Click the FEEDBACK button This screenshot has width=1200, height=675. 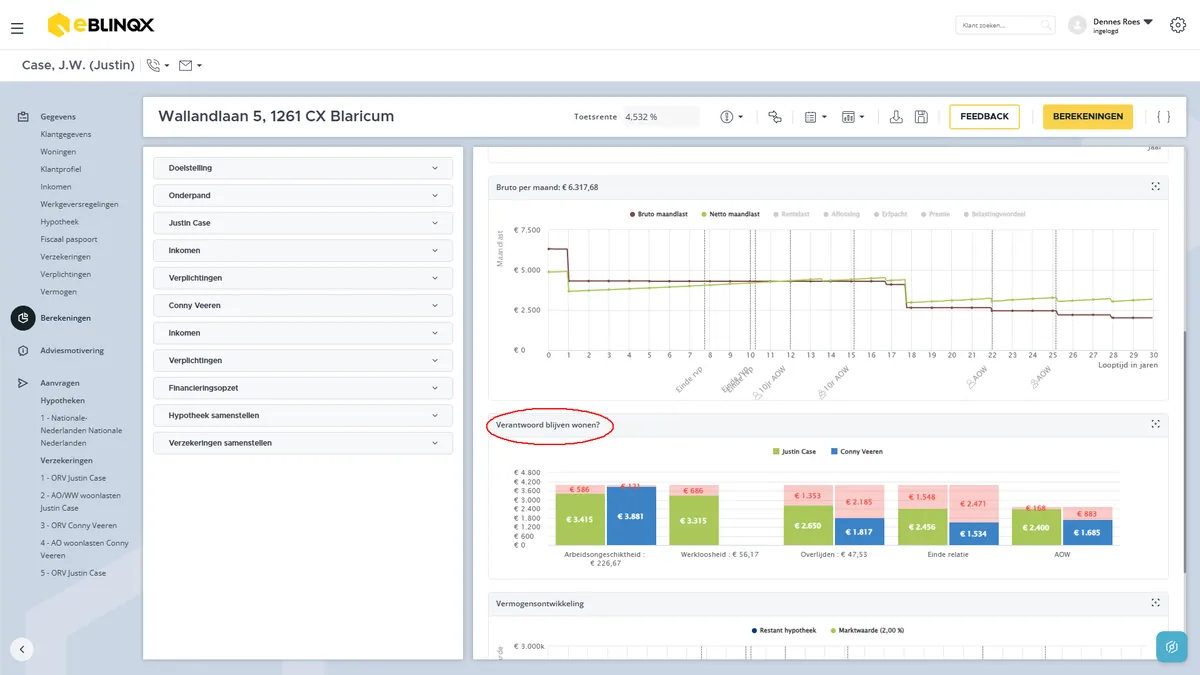pos(984,117)
